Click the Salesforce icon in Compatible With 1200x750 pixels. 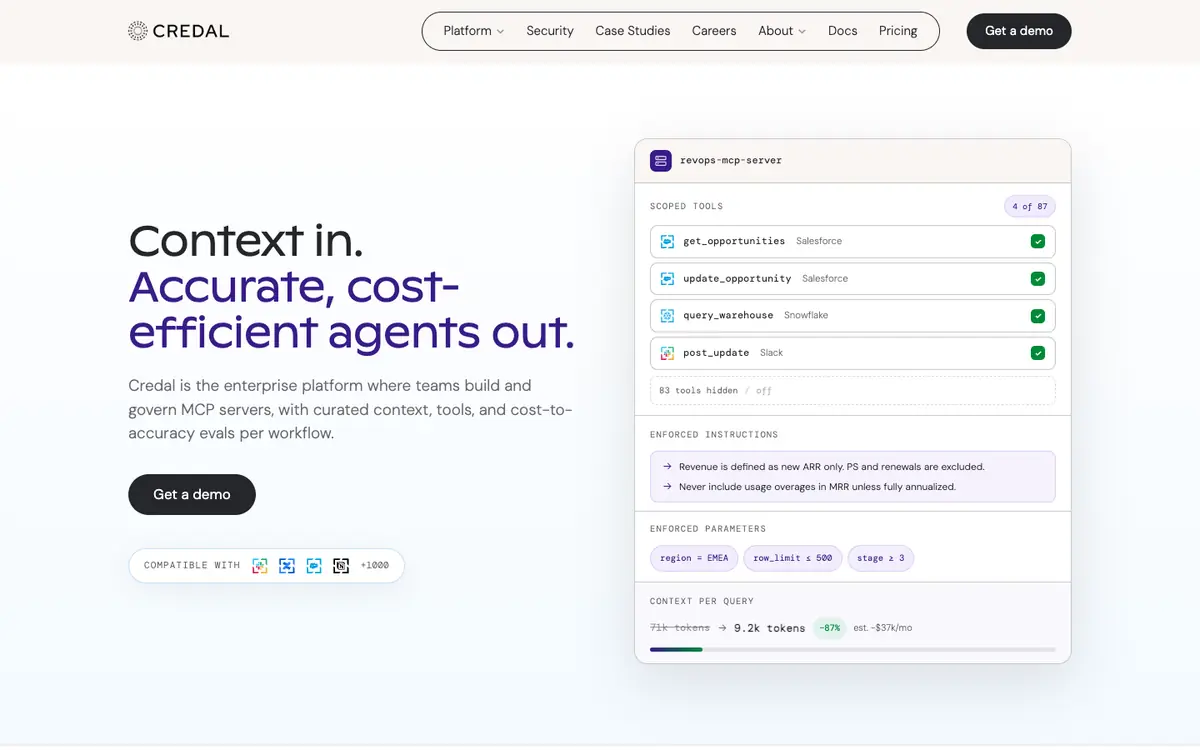pos(314,566)
